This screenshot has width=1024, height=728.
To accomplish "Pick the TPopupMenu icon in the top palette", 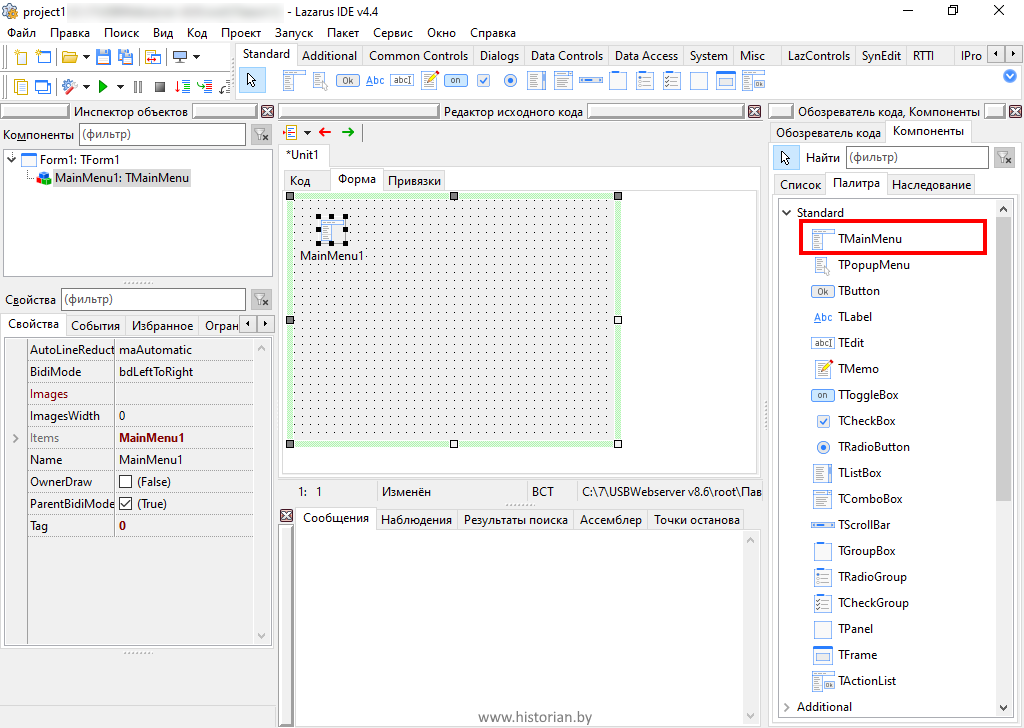I will pos(321,81).
